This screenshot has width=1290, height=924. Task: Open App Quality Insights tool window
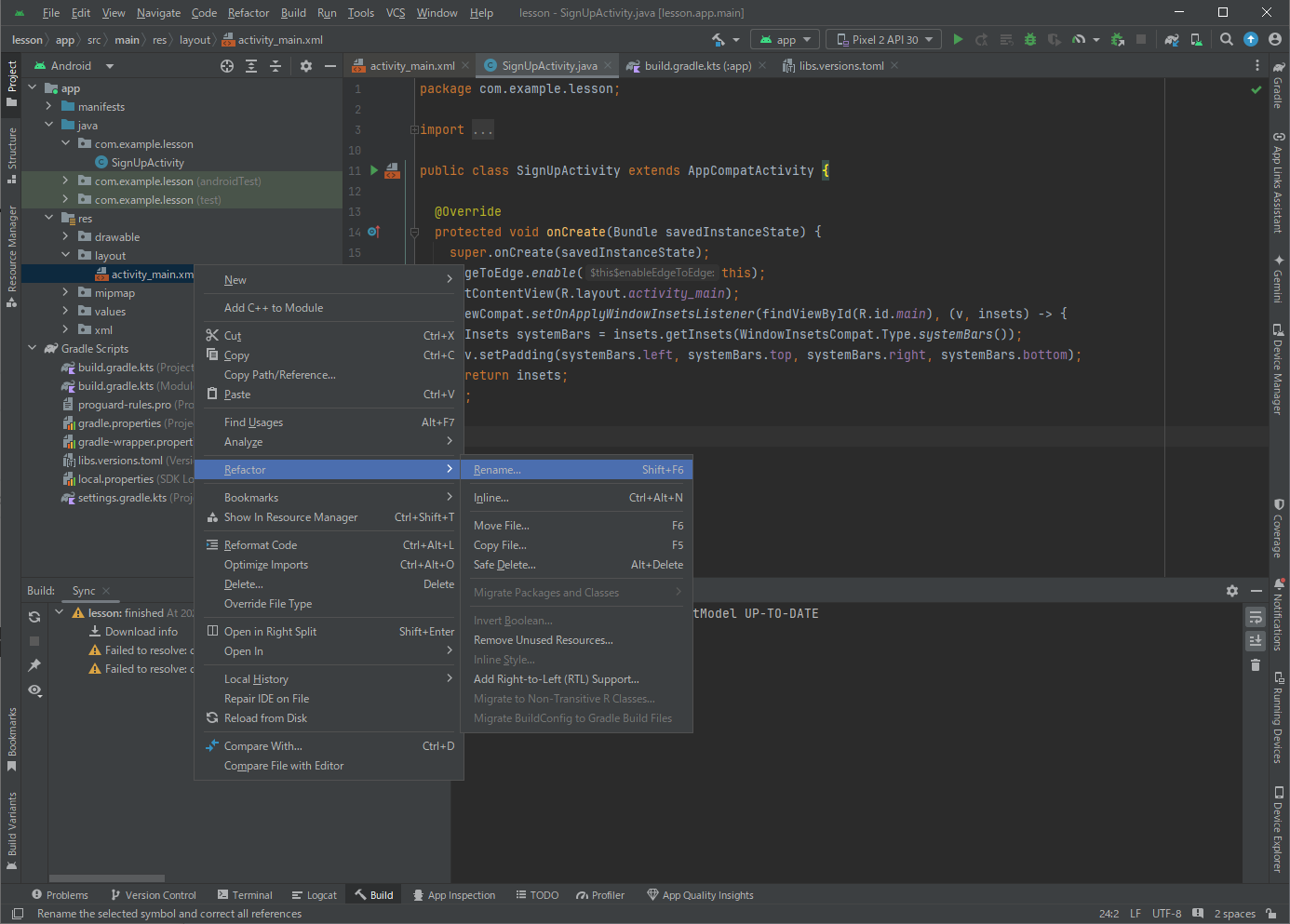[x=700, y=895]
